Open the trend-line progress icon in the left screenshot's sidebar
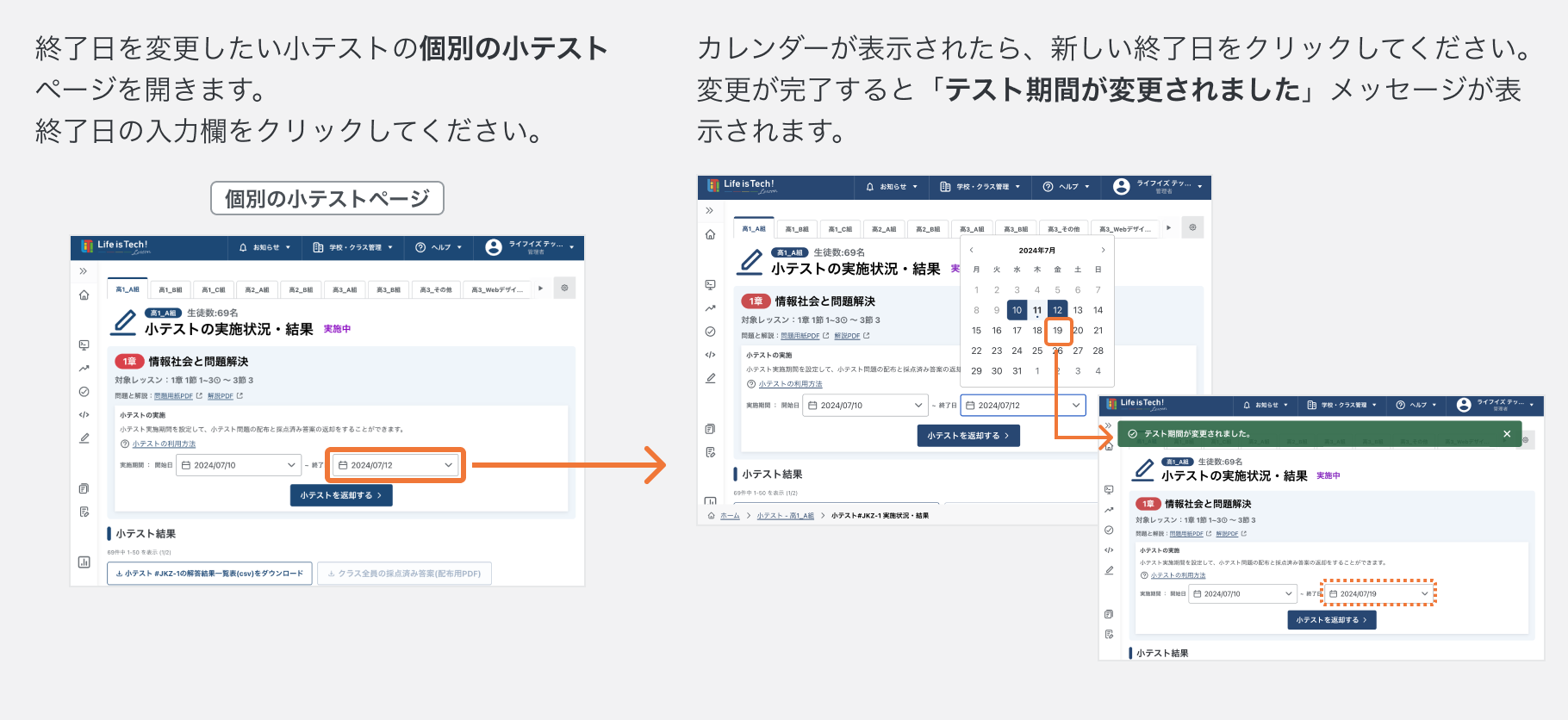 pyautogui.click(x=84, y=369)
